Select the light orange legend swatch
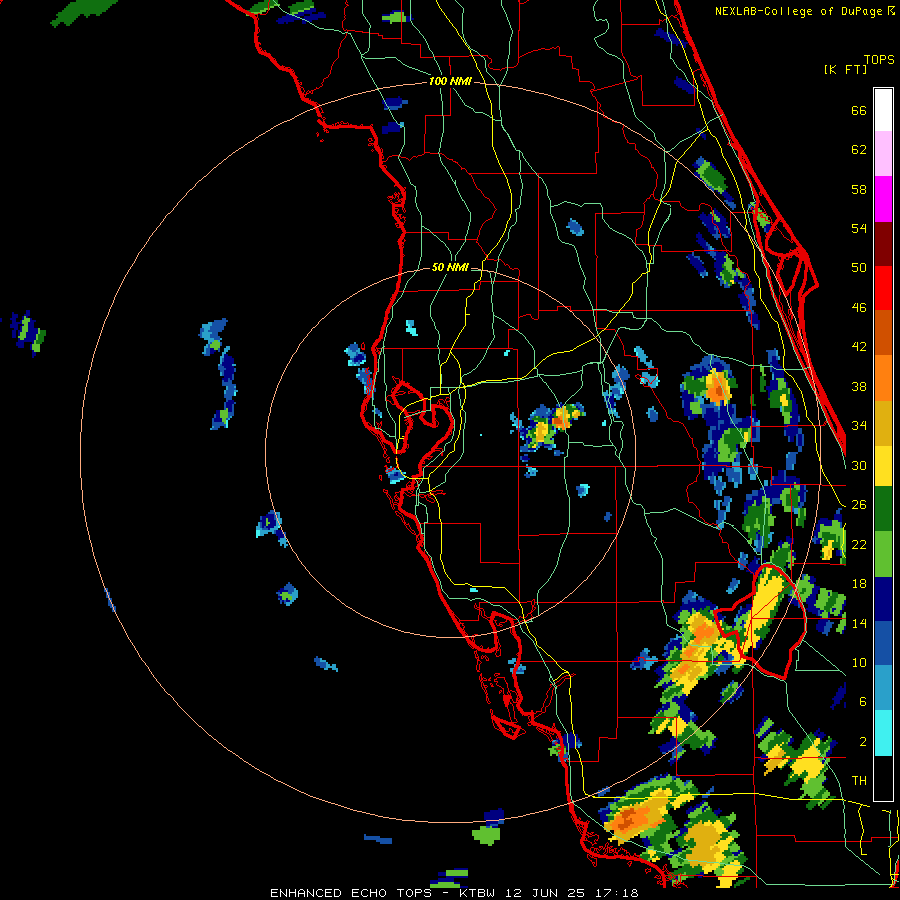The height and width of the screenshot is (900, 900). 883,378
